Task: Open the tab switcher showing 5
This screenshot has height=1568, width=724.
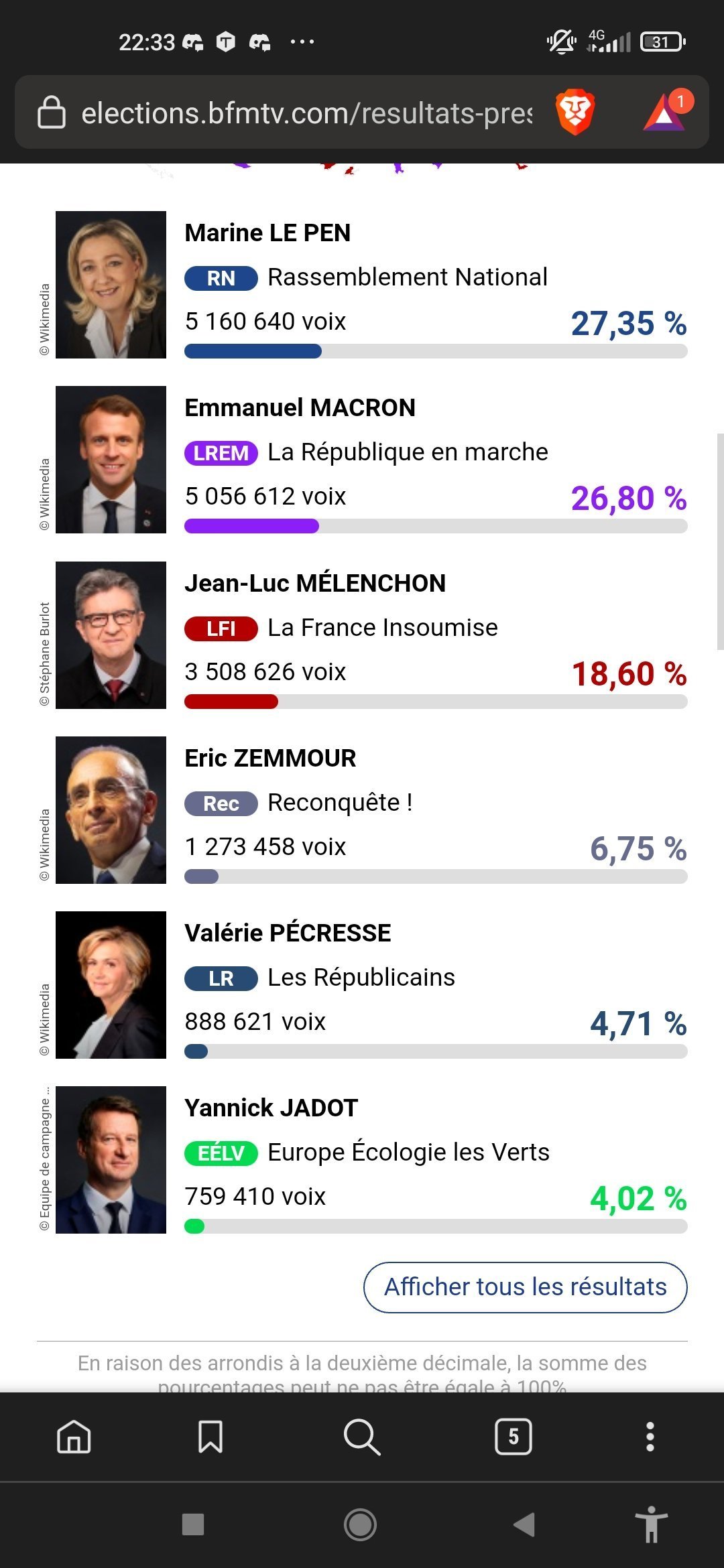Action: click(514, 1437)
